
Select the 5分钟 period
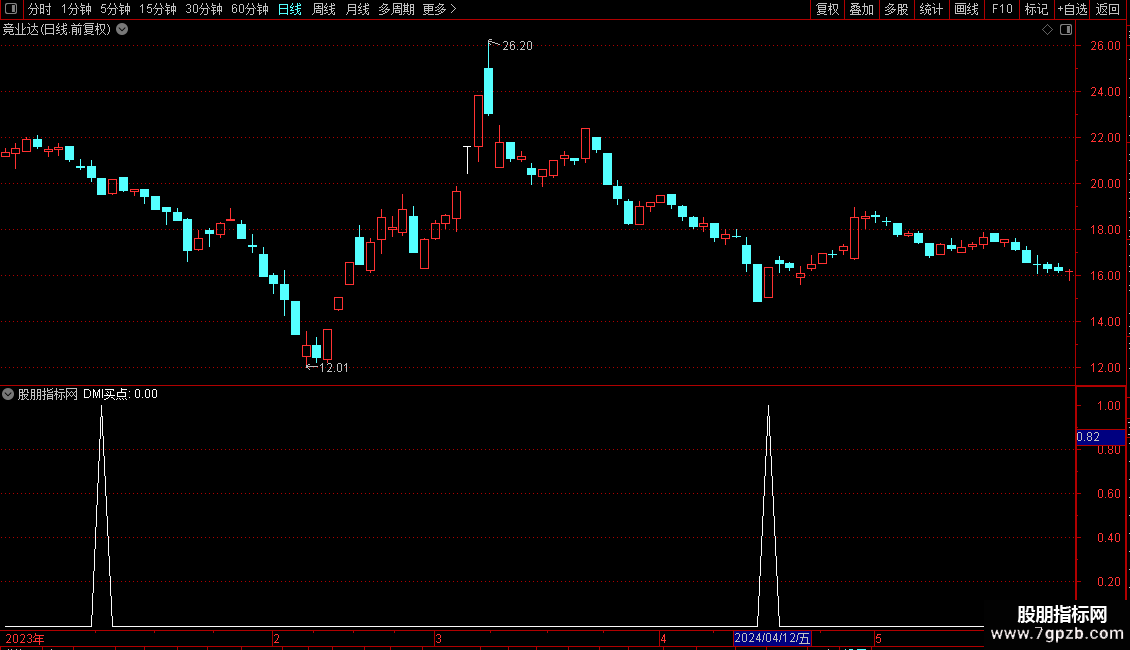click(115, 9)
